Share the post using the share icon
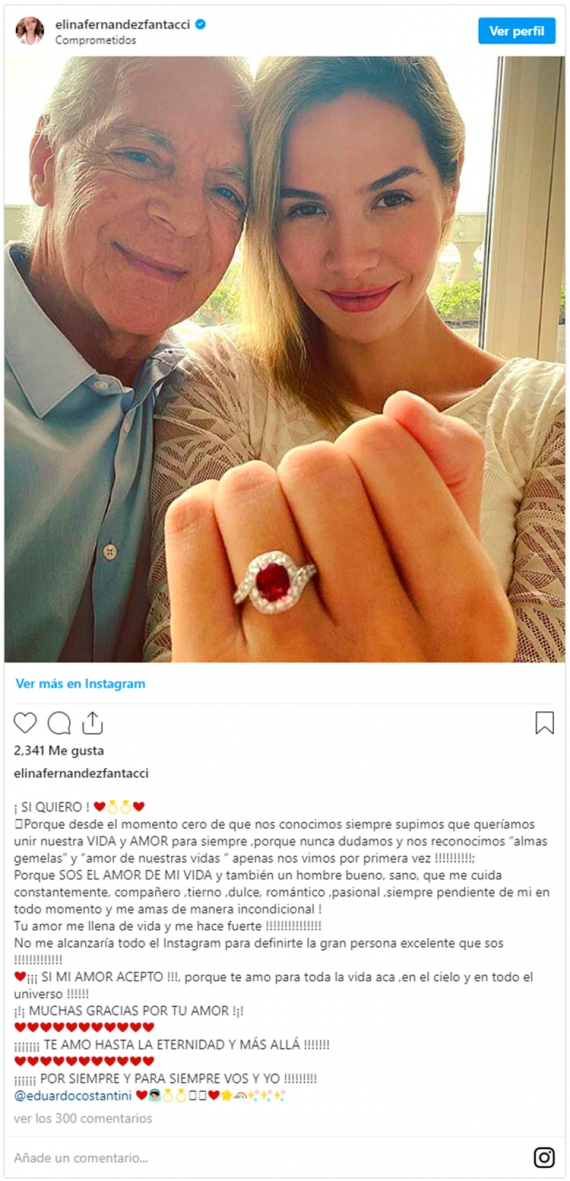 tap(92, 722)
